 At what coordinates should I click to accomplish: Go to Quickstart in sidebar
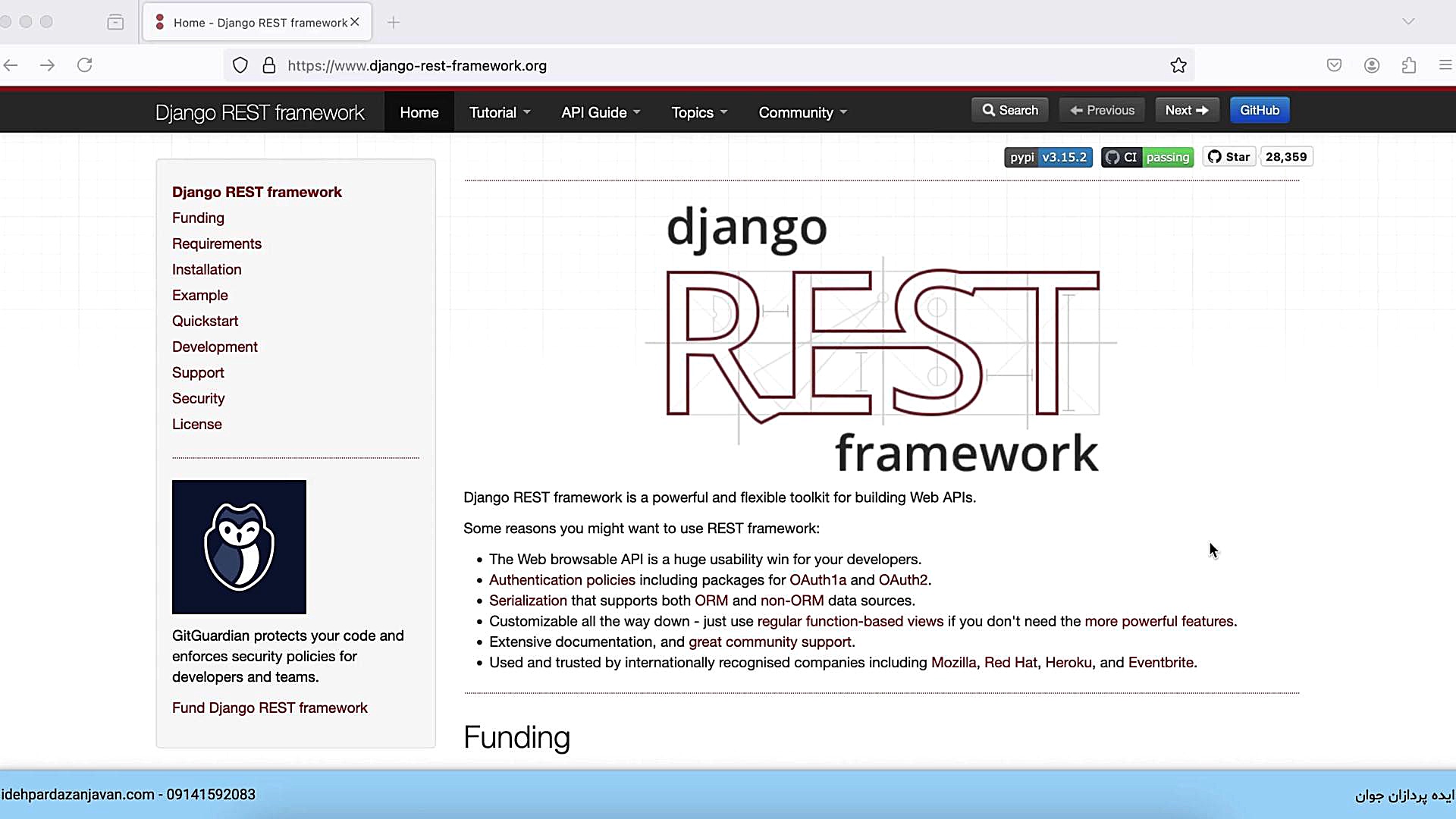tap(205, 321)
